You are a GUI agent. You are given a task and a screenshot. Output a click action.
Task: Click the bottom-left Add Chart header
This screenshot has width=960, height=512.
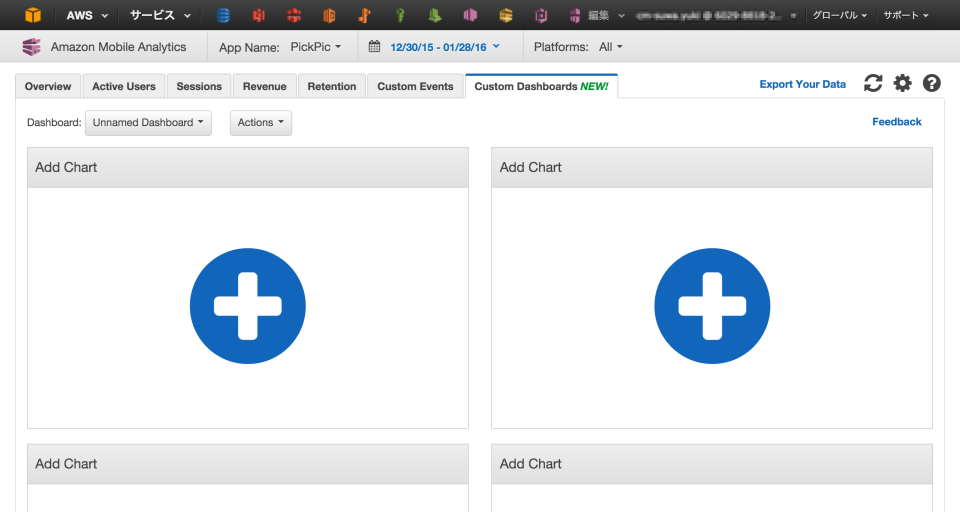248,464
